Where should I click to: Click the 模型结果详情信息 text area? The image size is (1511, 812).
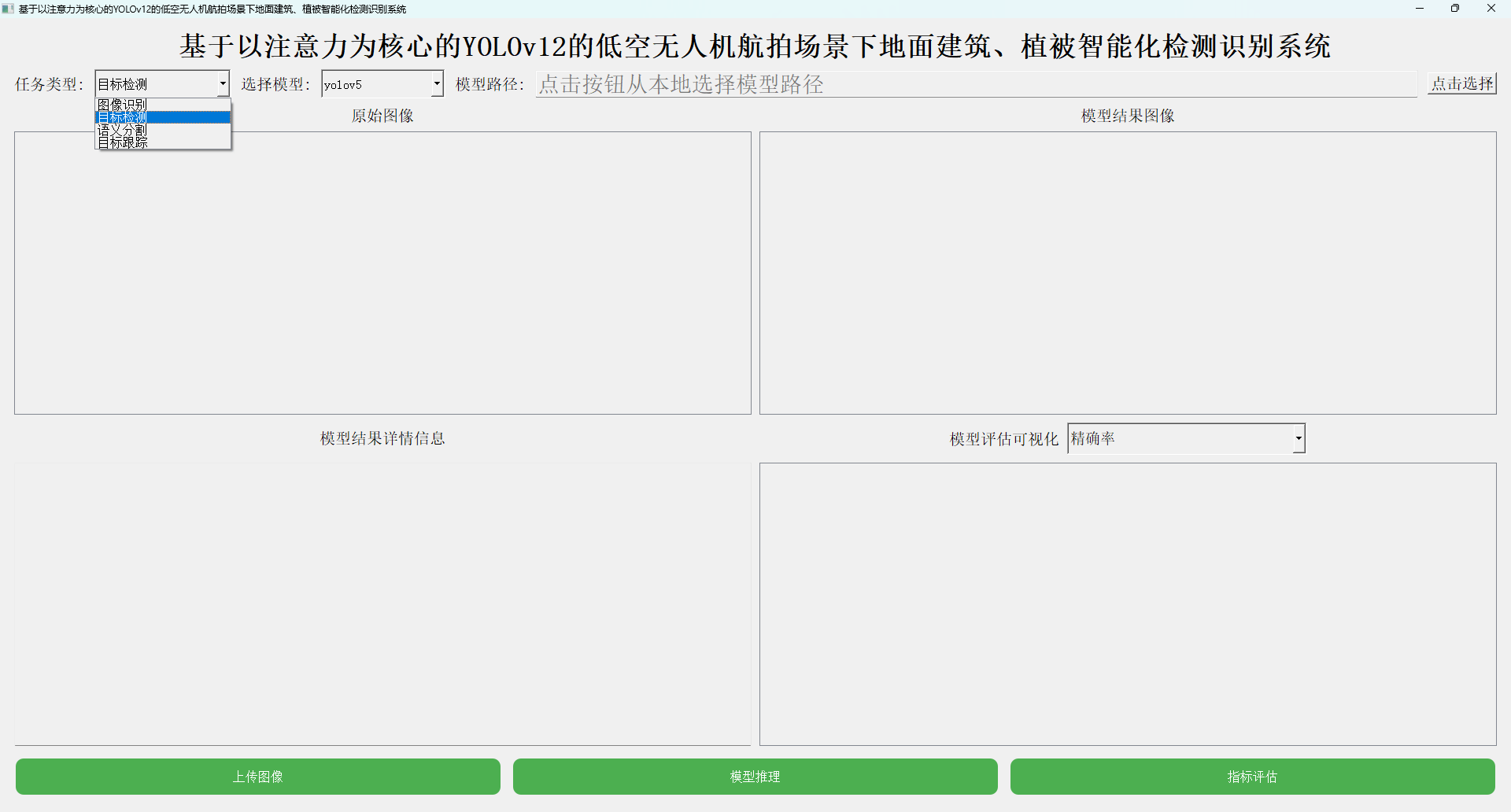click(x=382, y=604)
